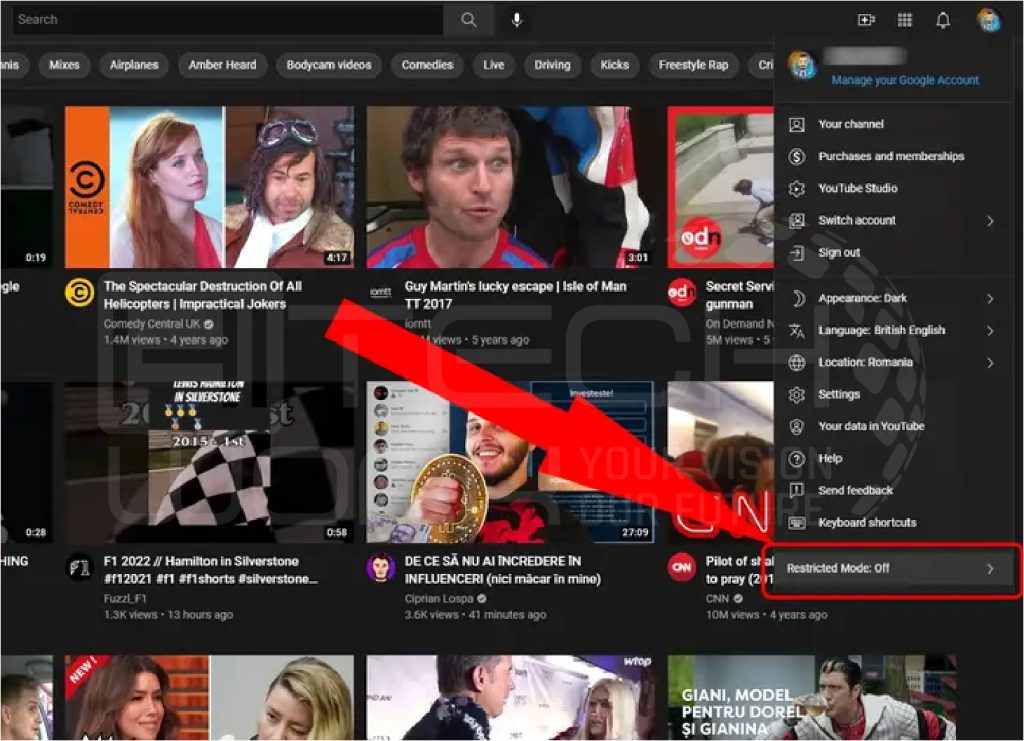
Task: Click the 'F1 2022 // Hamilton in Silverstone' title
Action: (x=211, y=570)
